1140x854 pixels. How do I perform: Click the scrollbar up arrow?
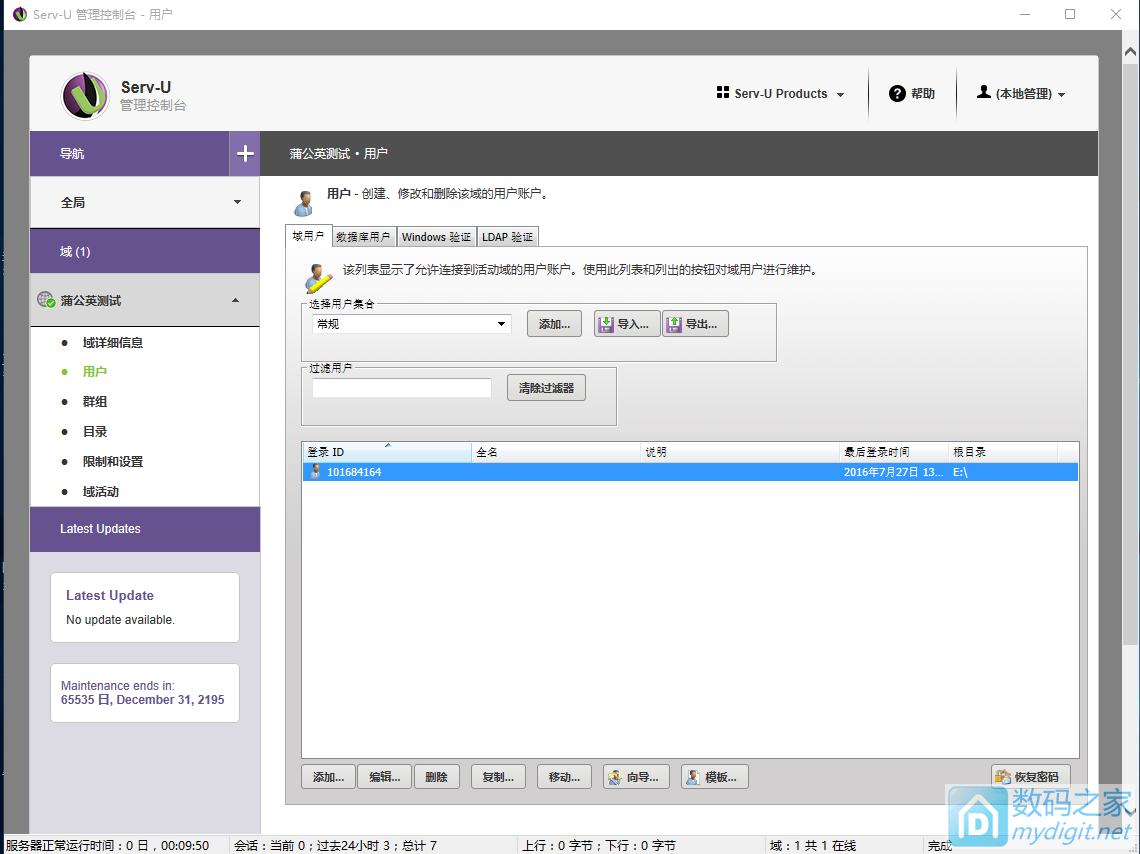pos(1130,52)
